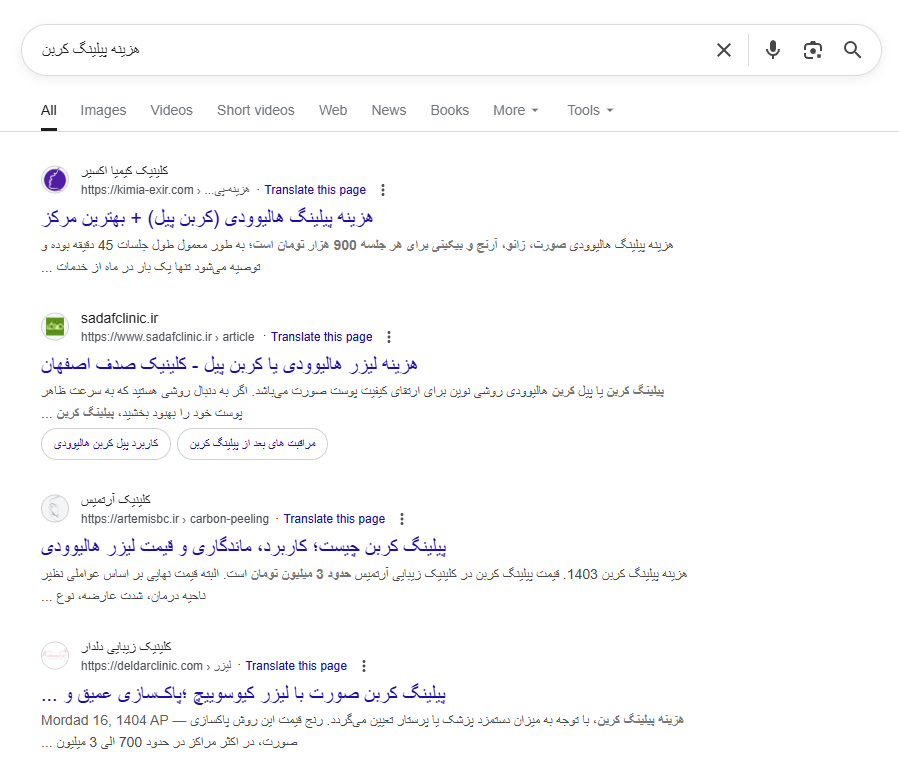Switch to the Images tab
This screenshot has width=899, height=762.
103,110
